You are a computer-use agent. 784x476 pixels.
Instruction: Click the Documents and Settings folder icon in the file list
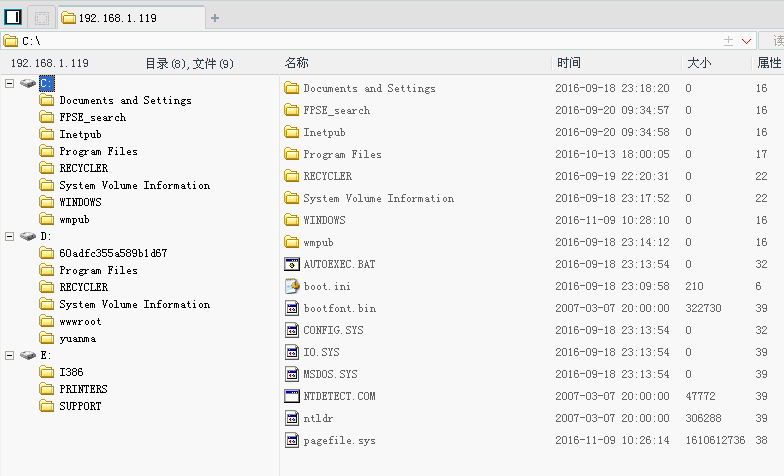click(292, 88)
